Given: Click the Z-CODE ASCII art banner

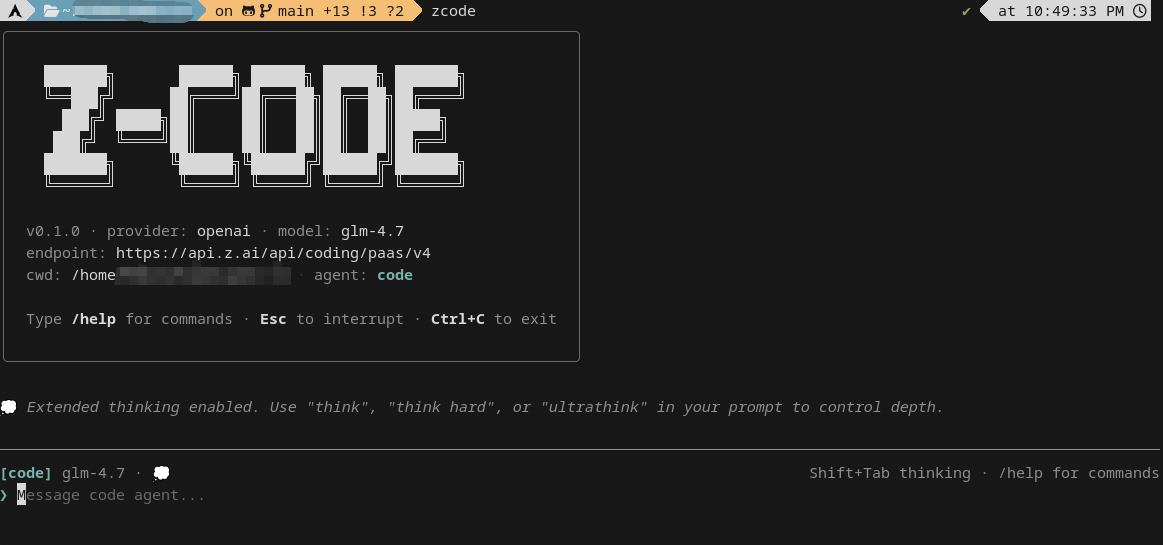Looking at the screenshot, I should point(254,125).
